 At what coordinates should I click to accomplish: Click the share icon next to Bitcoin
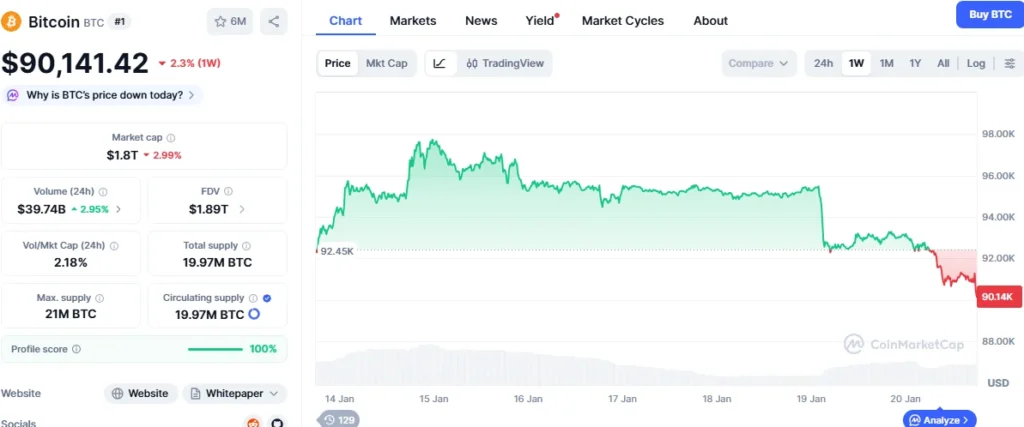(274, 20)
